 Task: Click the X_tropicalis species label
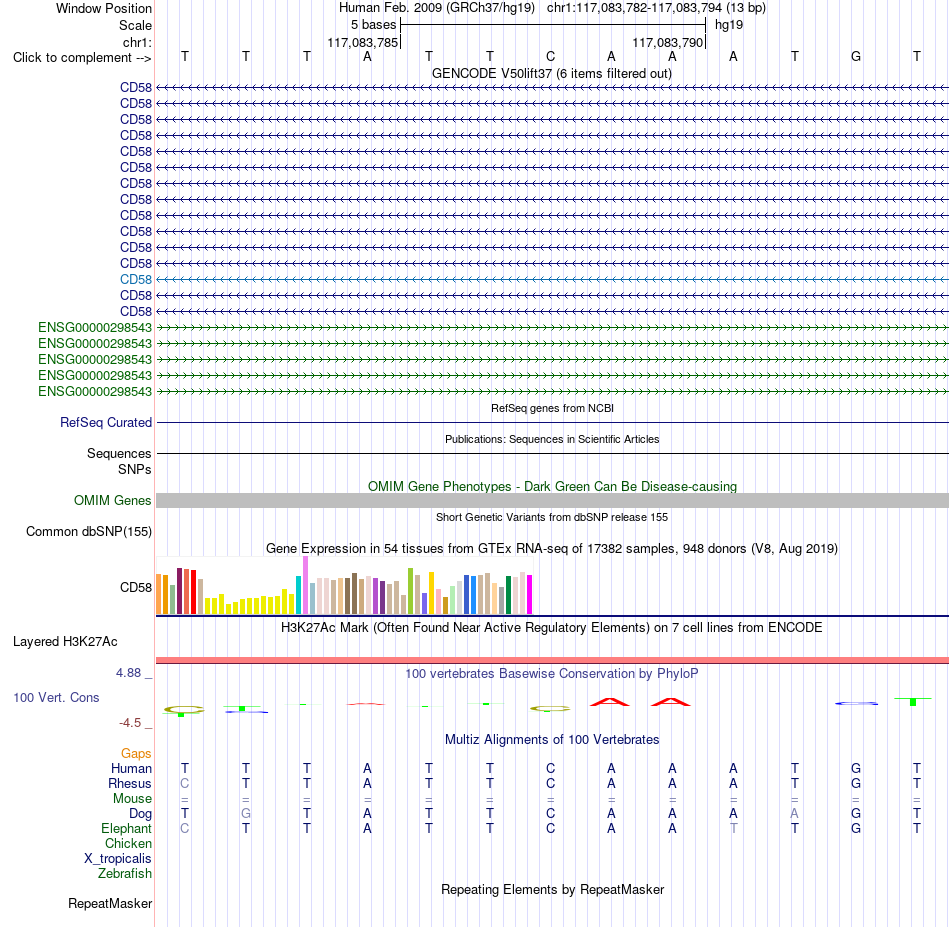click(118, 859)
